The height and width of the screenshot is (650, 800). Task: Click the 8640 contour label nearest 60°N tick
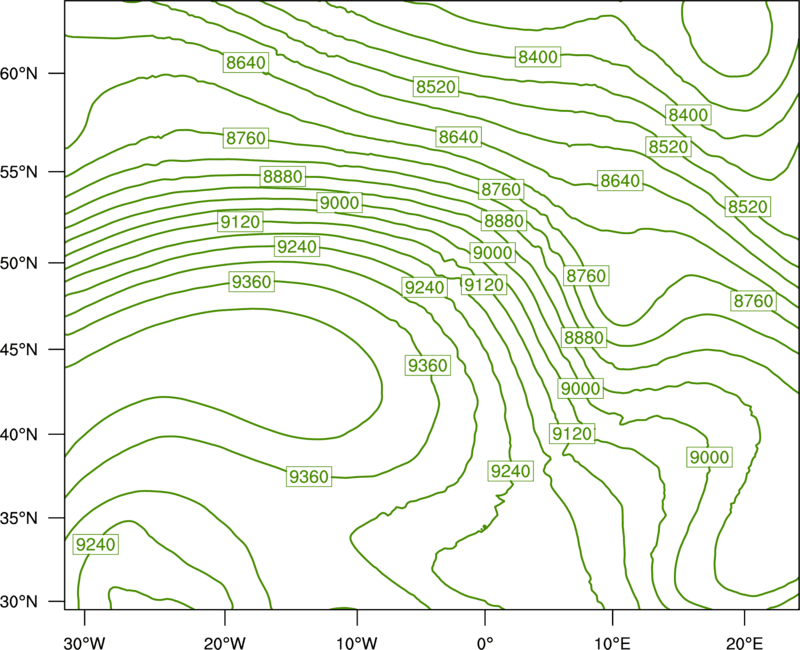(246, 62)
